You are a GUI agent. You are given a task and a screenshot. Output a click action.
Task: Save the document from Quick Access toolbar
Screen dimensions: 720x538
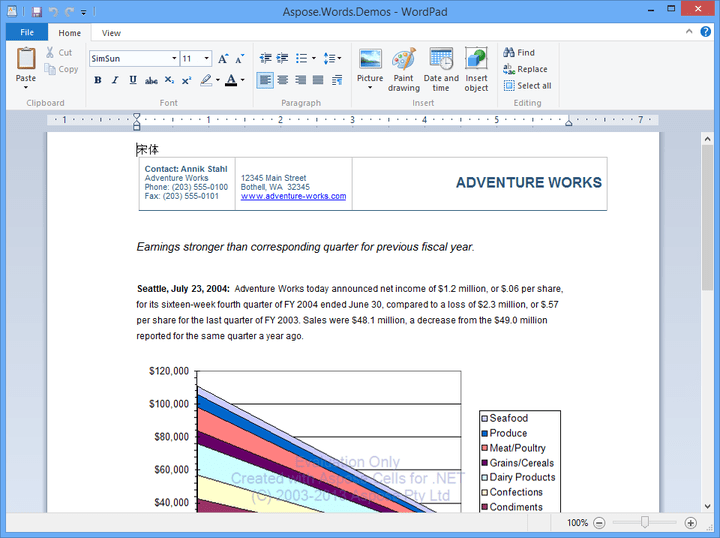point(36,11)
